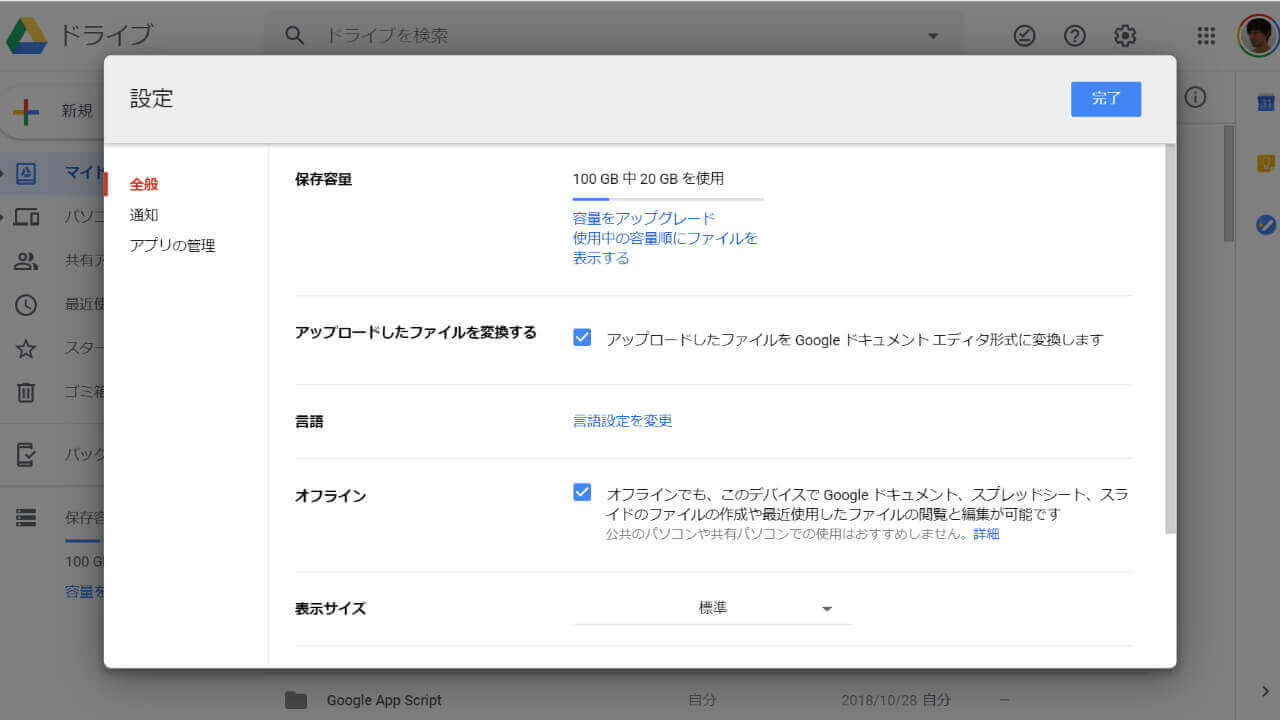Click the 完了 button
Screen dimensions: 1280x720
(1105, 99)
